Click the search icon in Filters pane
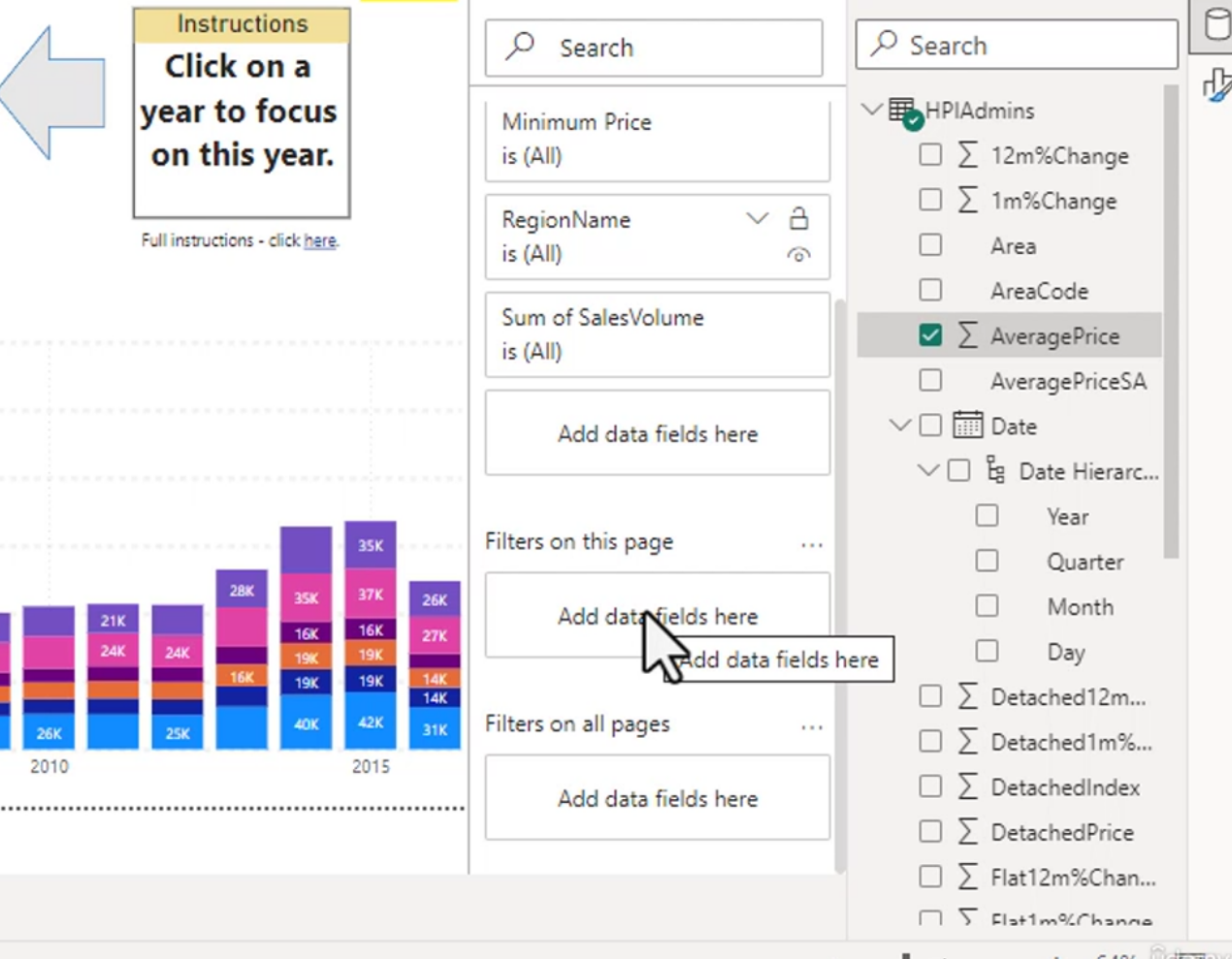The width and height of the screenshot is (1232, 959). [x=521, y=46]
